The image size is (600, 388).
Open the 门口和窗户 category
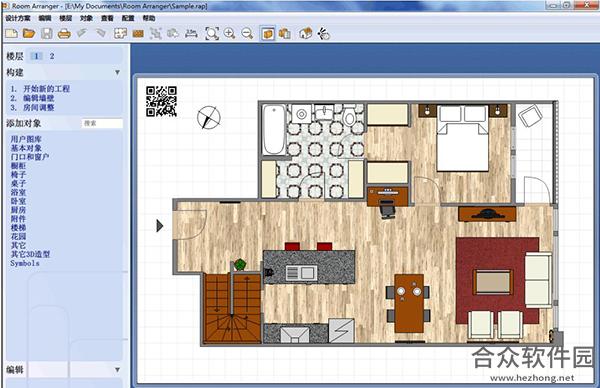pyautogui.click(x=30, y=157)
